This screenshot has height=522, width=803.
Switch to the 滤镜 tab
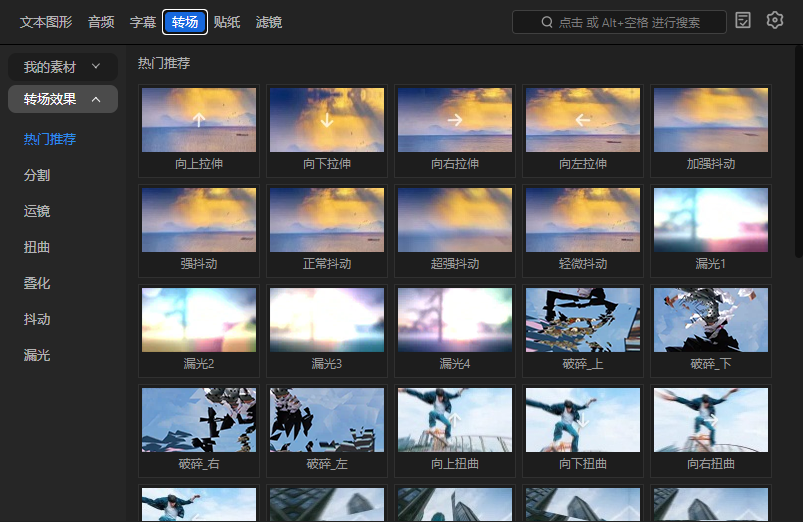(x=269, y=22)
